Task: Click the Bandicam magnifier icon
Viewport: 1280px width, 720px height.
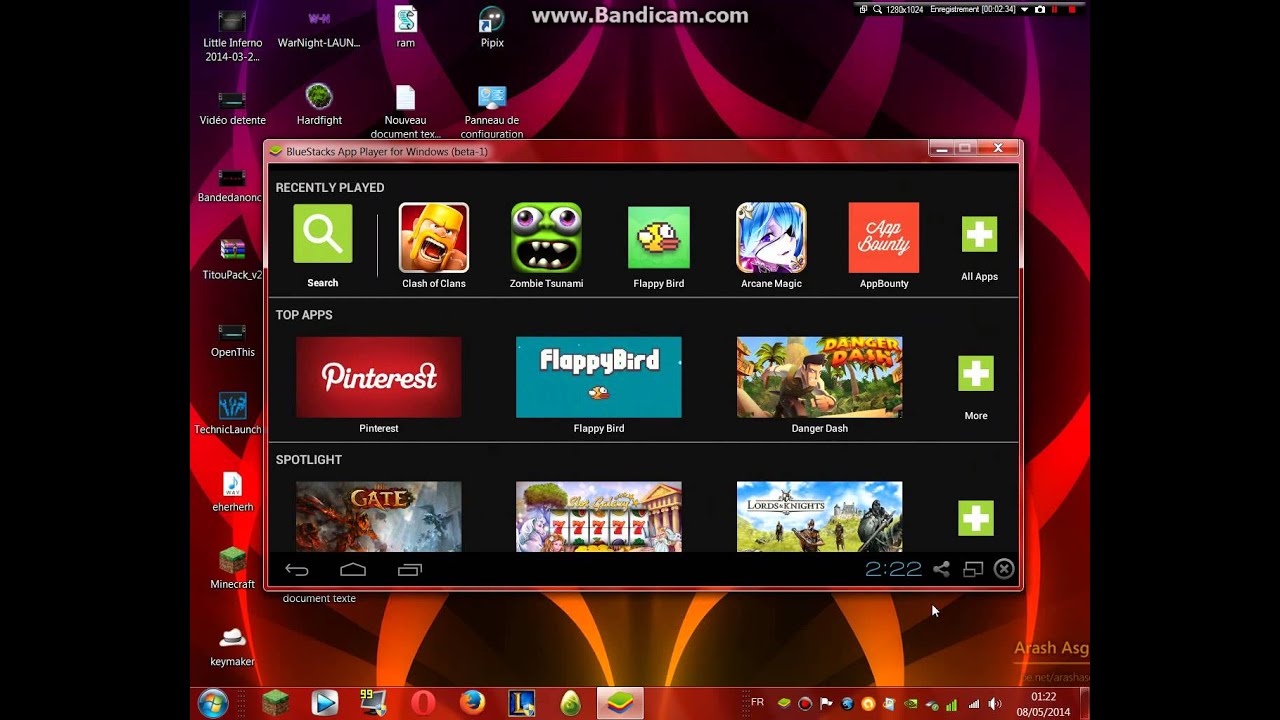Action: coord(877,9)
